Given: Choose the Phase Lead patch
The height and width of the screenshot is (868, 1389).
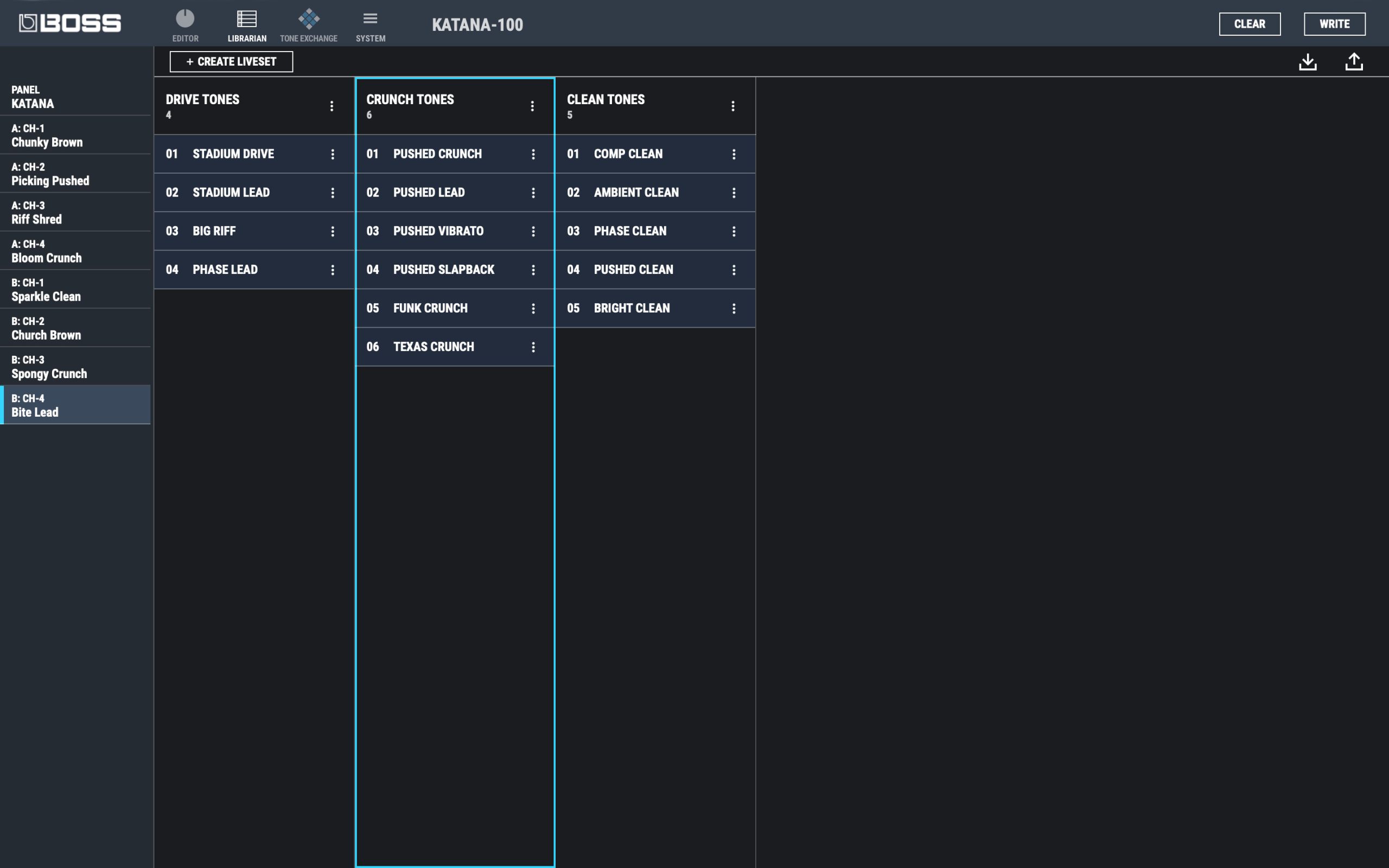Looking at the screenshot, I should click(x=254, y=270).
